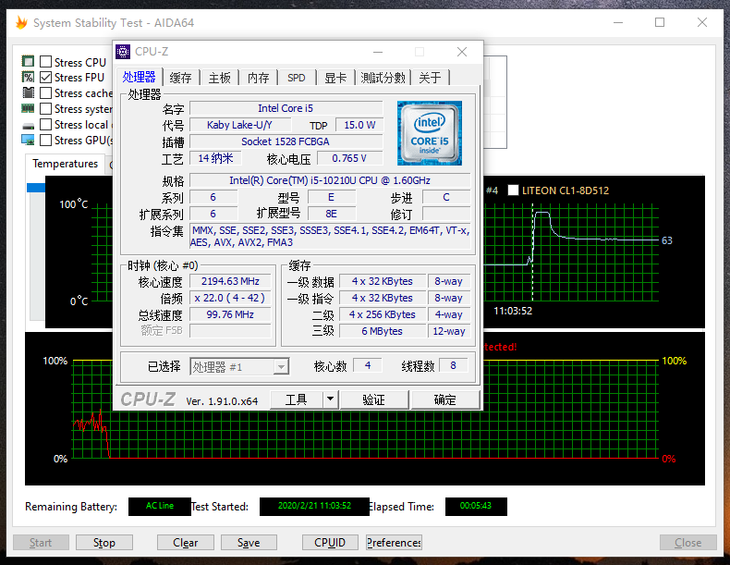Select the 处理器 tab in CPU-Z
Viewport: 730px width, 565px height.
pyautogui.click(x=139, y=77)
